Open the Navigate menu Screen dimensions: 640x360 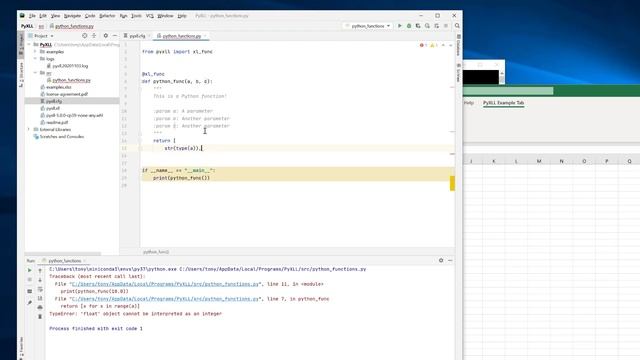tap(72, 16)
